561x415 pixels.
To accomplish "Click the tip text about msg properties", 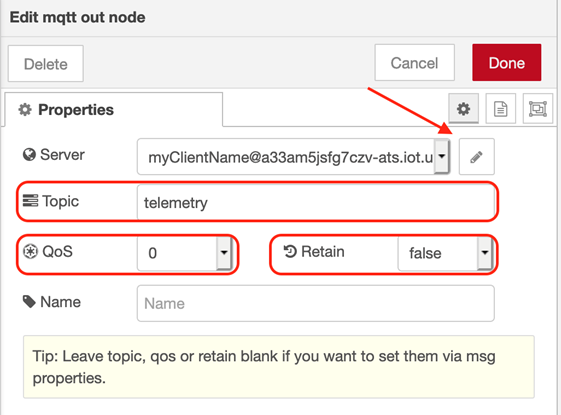I will [x=264, y=367].
